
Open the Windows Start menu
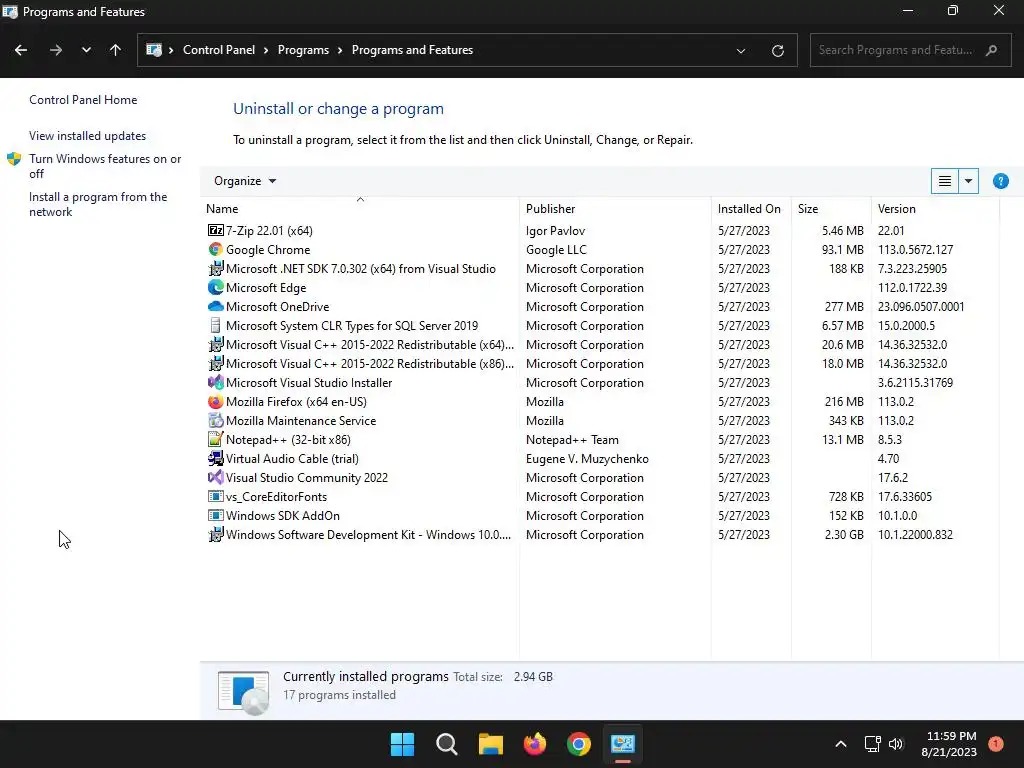[402, 744]
